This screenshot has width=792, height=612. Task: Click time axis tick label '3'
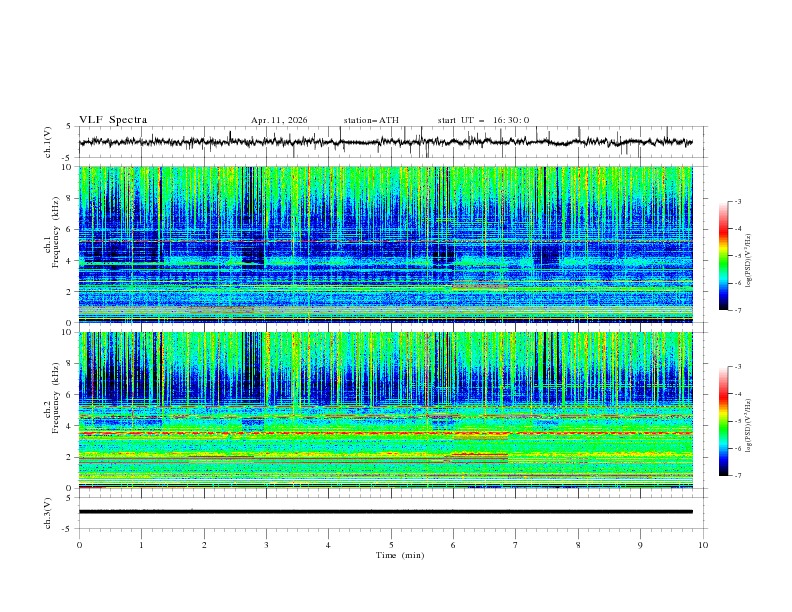click(266, 545)
